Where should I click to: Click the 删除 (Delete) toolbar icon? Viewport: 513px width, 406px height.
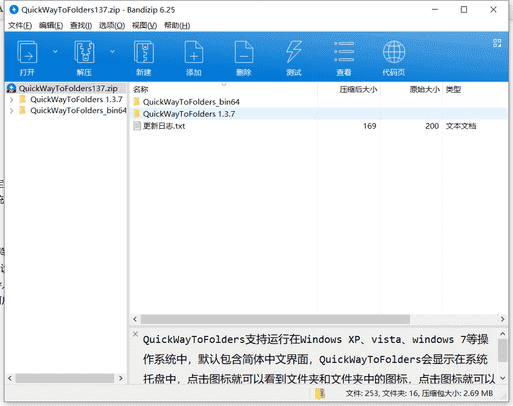tap(244, 52)
